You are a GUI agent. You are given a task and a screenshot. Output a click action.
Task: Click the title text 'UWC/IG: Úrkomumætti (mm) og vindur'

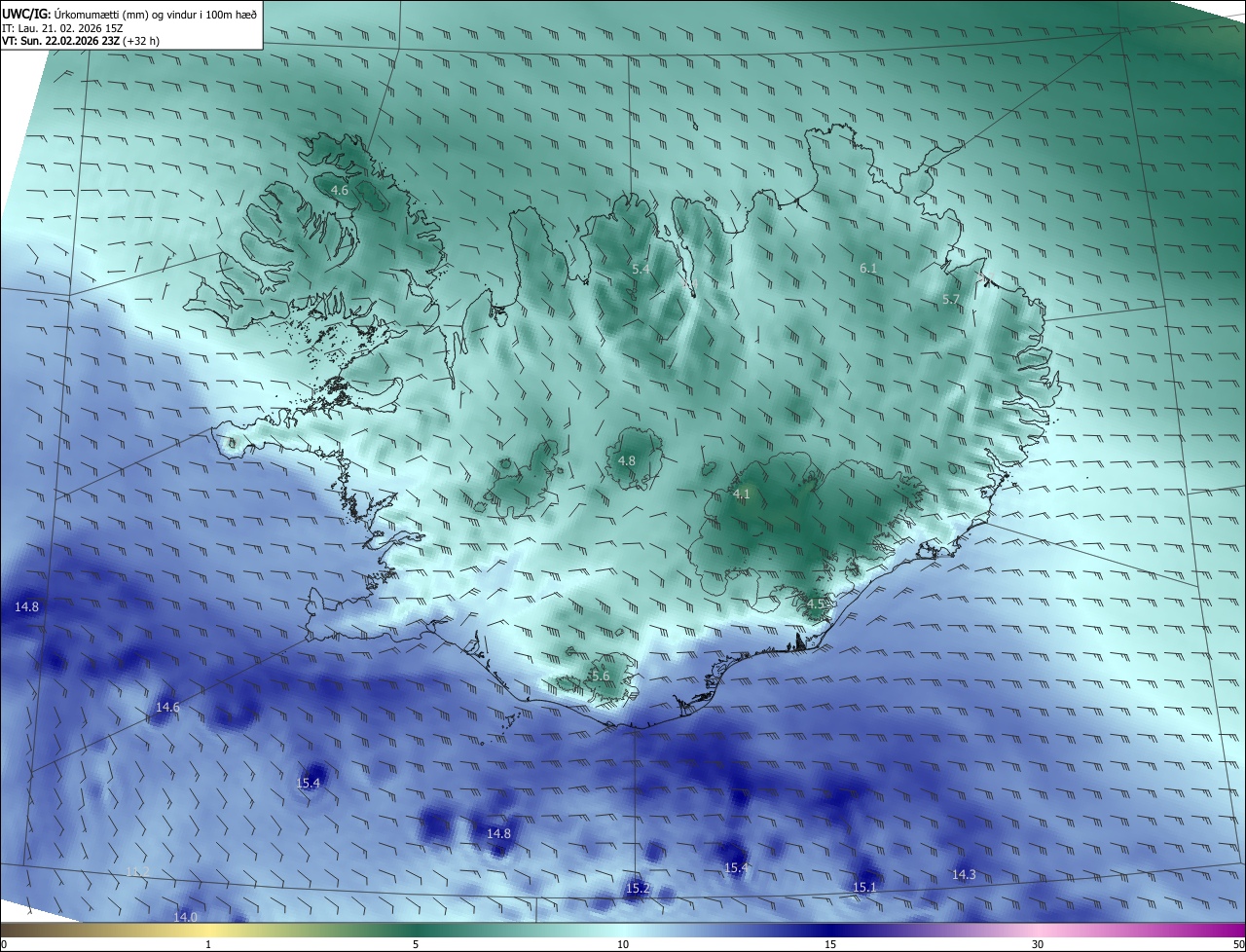(x=101, y=14)
